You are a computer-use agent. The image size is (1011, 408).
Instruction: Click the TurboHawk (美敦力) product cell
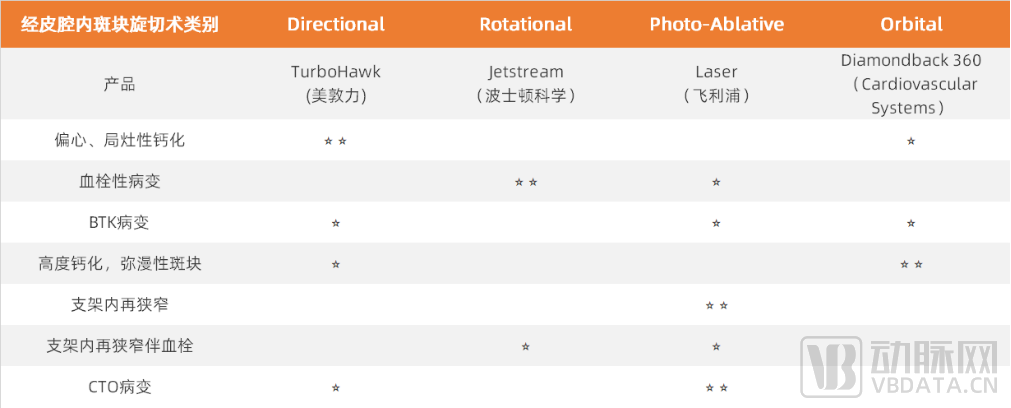coord(336,84)
